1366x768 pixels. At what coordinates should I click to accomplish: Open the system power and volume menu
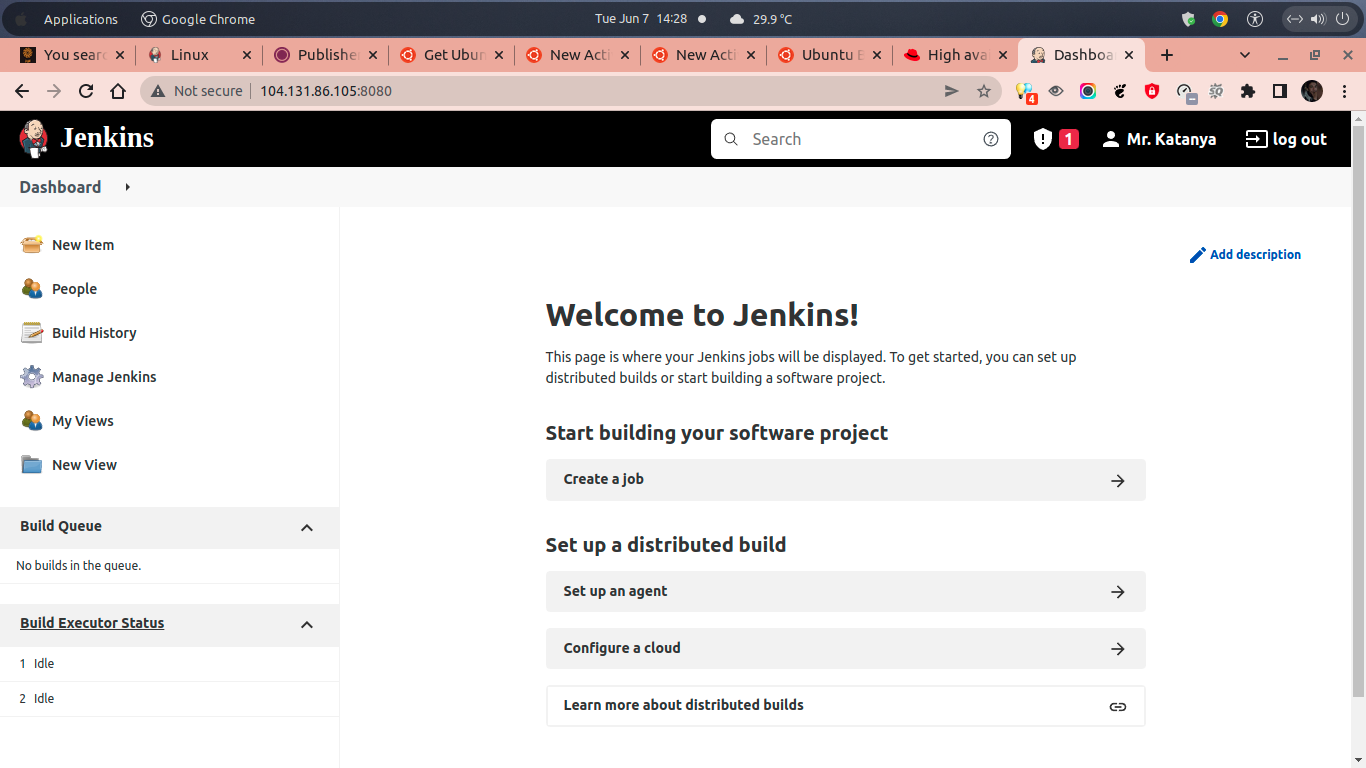point(1317,19)
